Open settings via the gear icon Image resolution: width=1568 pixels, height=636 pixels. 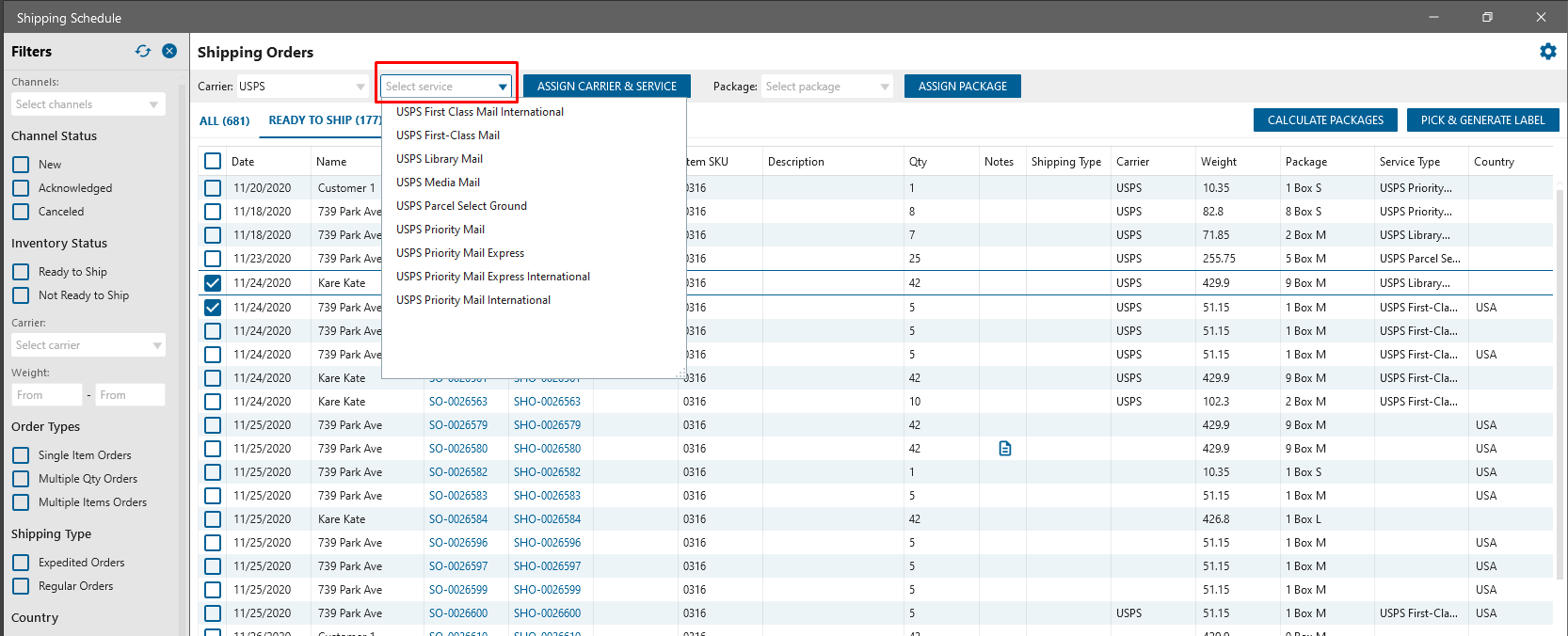[x=1547, y=52]
